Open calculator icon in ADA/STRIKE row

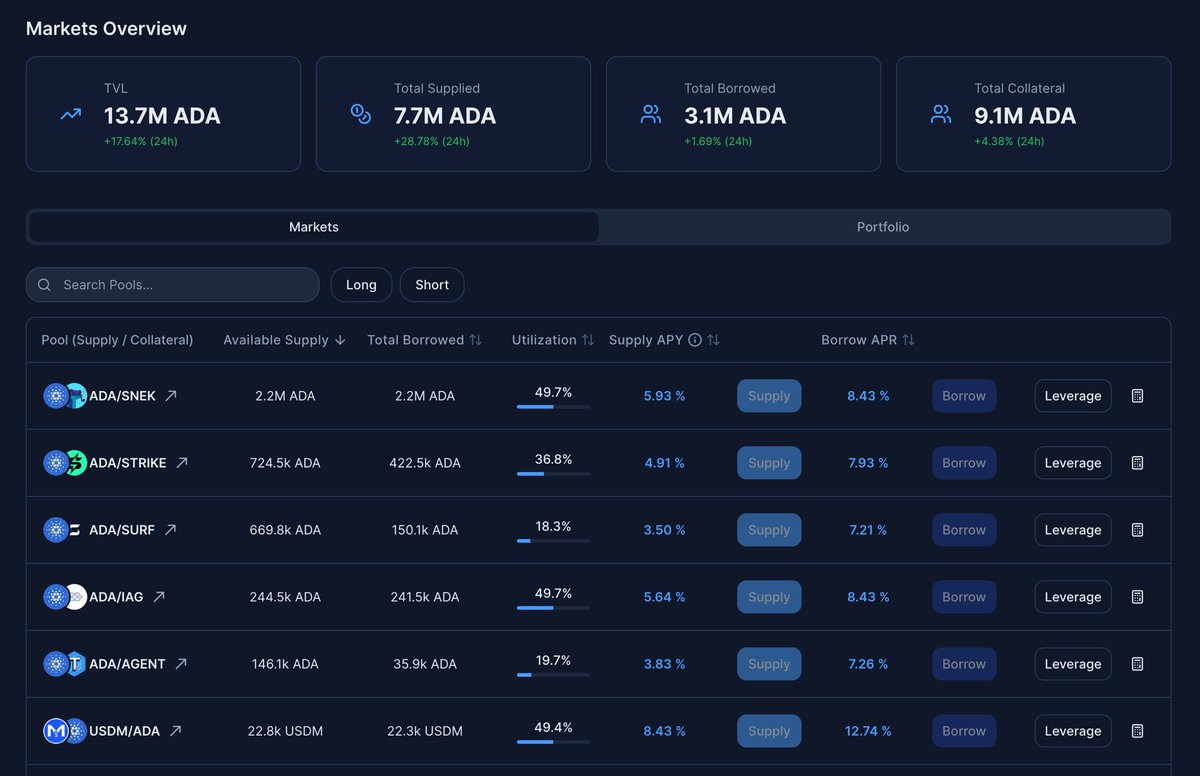[x=1137, y=463]
